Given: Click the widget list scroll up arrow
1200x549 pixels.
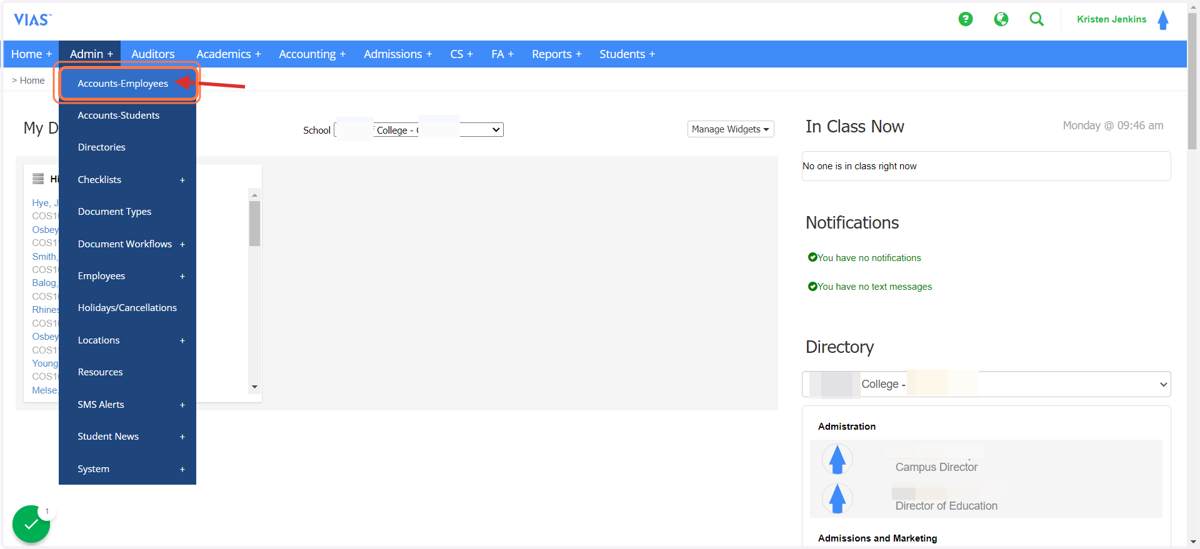Looking at the screenshot, I should pos(255,195).
